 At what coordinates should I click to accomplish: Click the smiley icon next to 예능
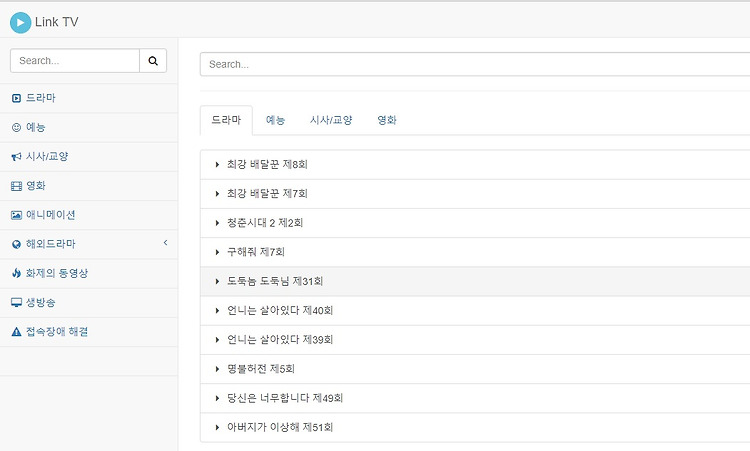click(16, 127)
